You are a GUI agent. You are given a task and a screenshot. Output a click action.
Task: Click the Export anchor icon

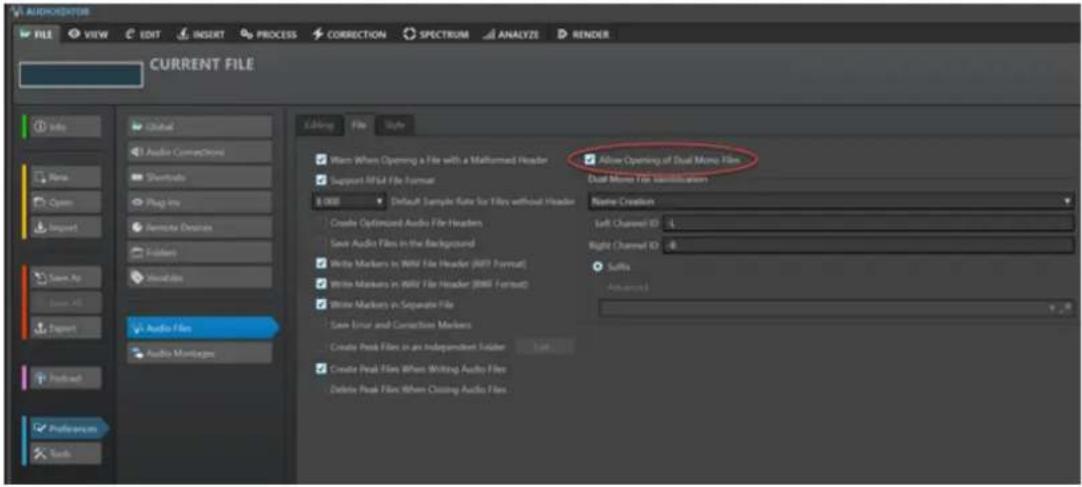tap(40, 328)
